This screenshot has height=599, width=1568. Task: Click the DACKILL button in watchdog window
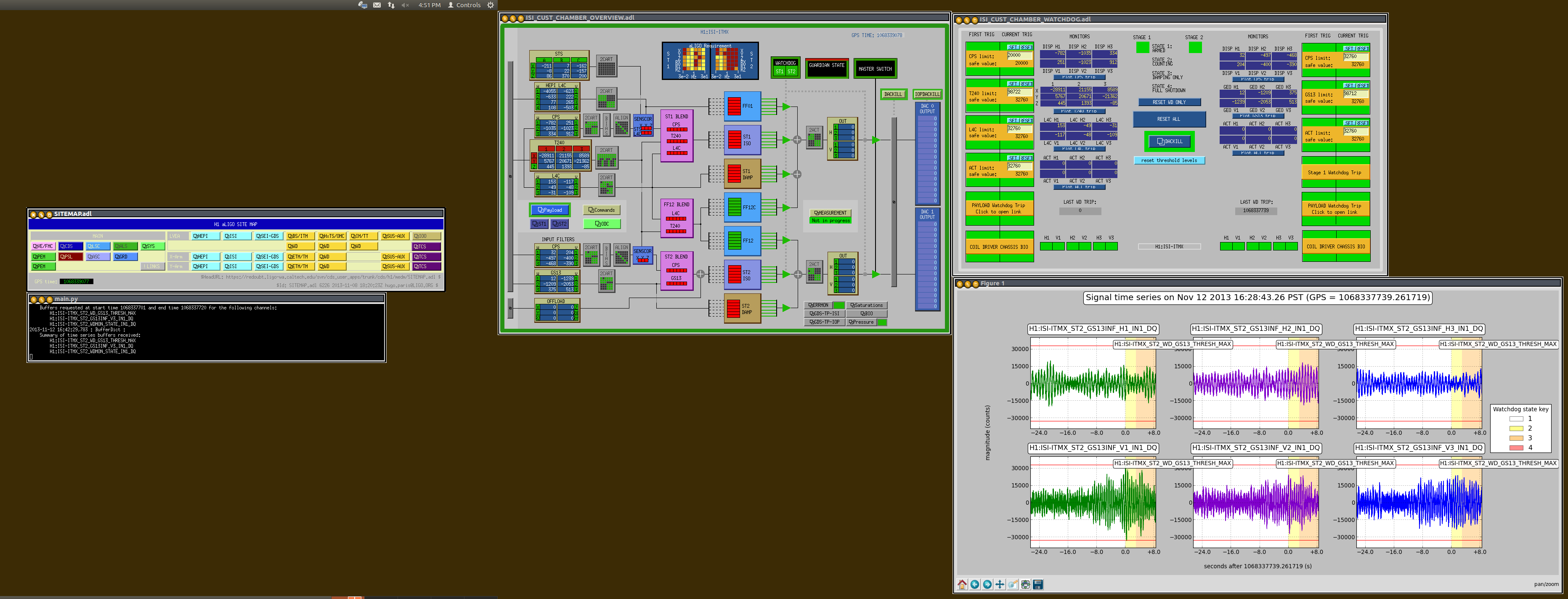1169,142
